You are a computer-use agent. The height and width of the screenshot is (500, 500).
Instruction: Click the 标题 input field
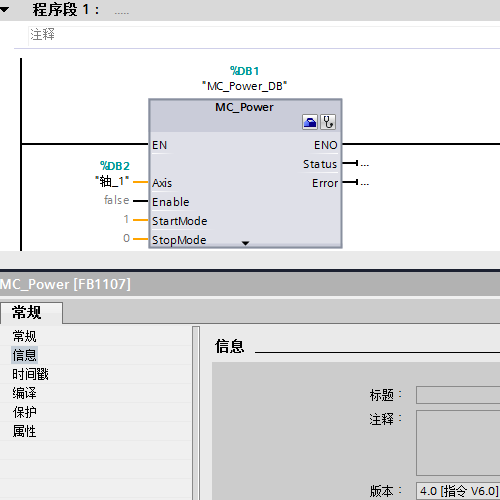458,395
